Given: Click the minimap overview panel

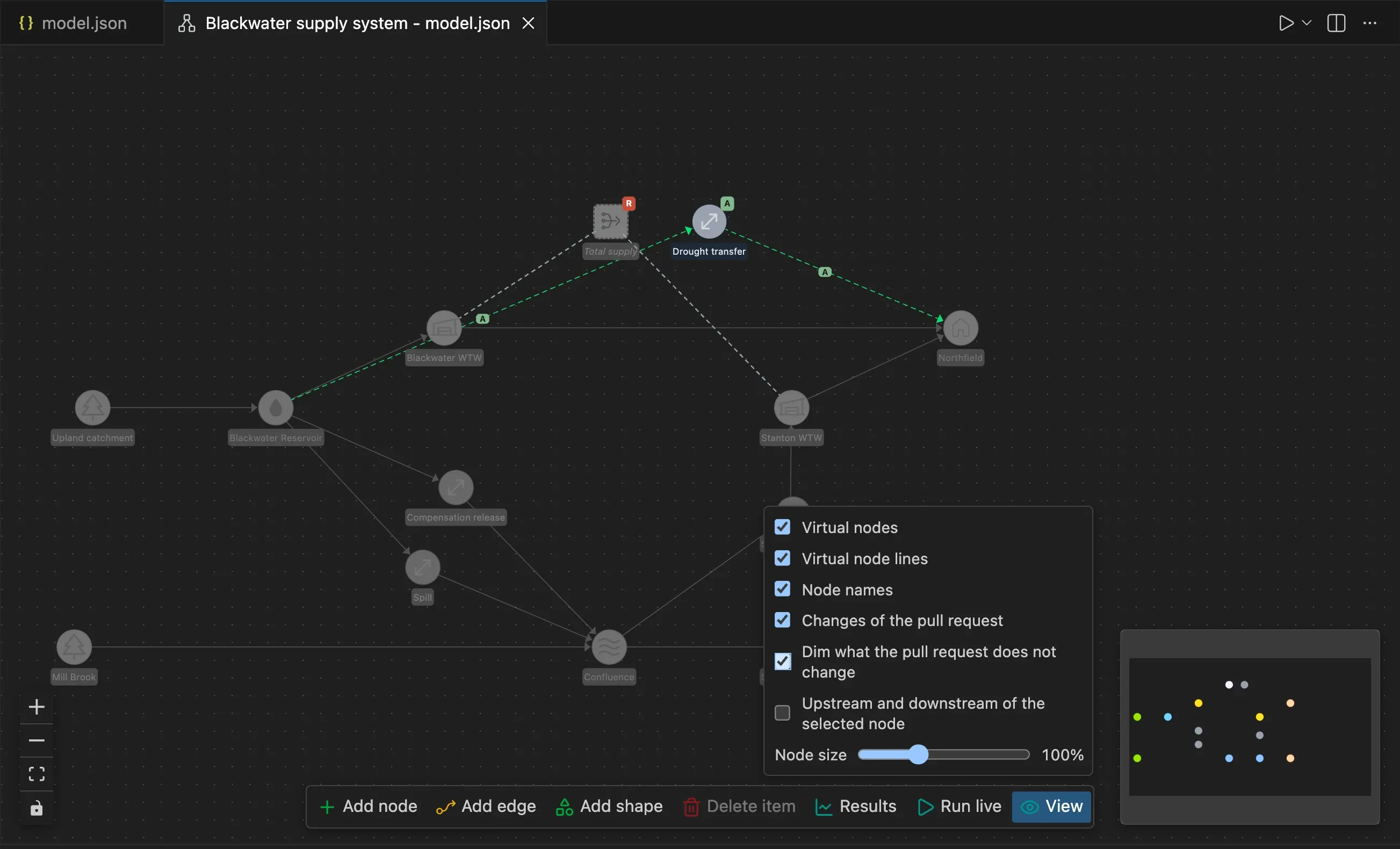Looking at the screenshot, I should pyautogui.click(x=1250, y=727).
